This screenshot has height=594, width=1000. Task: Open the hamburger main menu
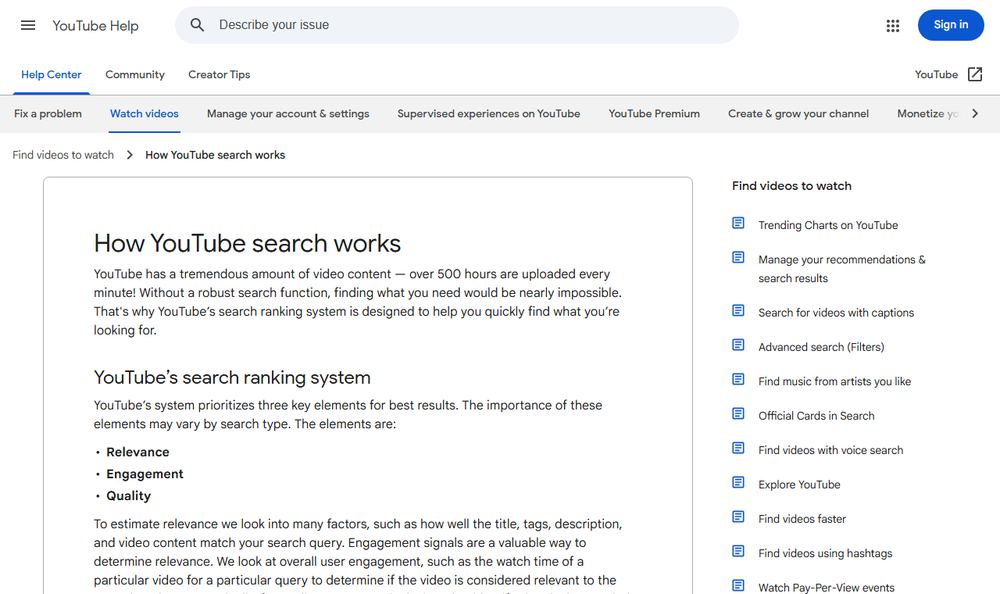(x=28, y=26)
